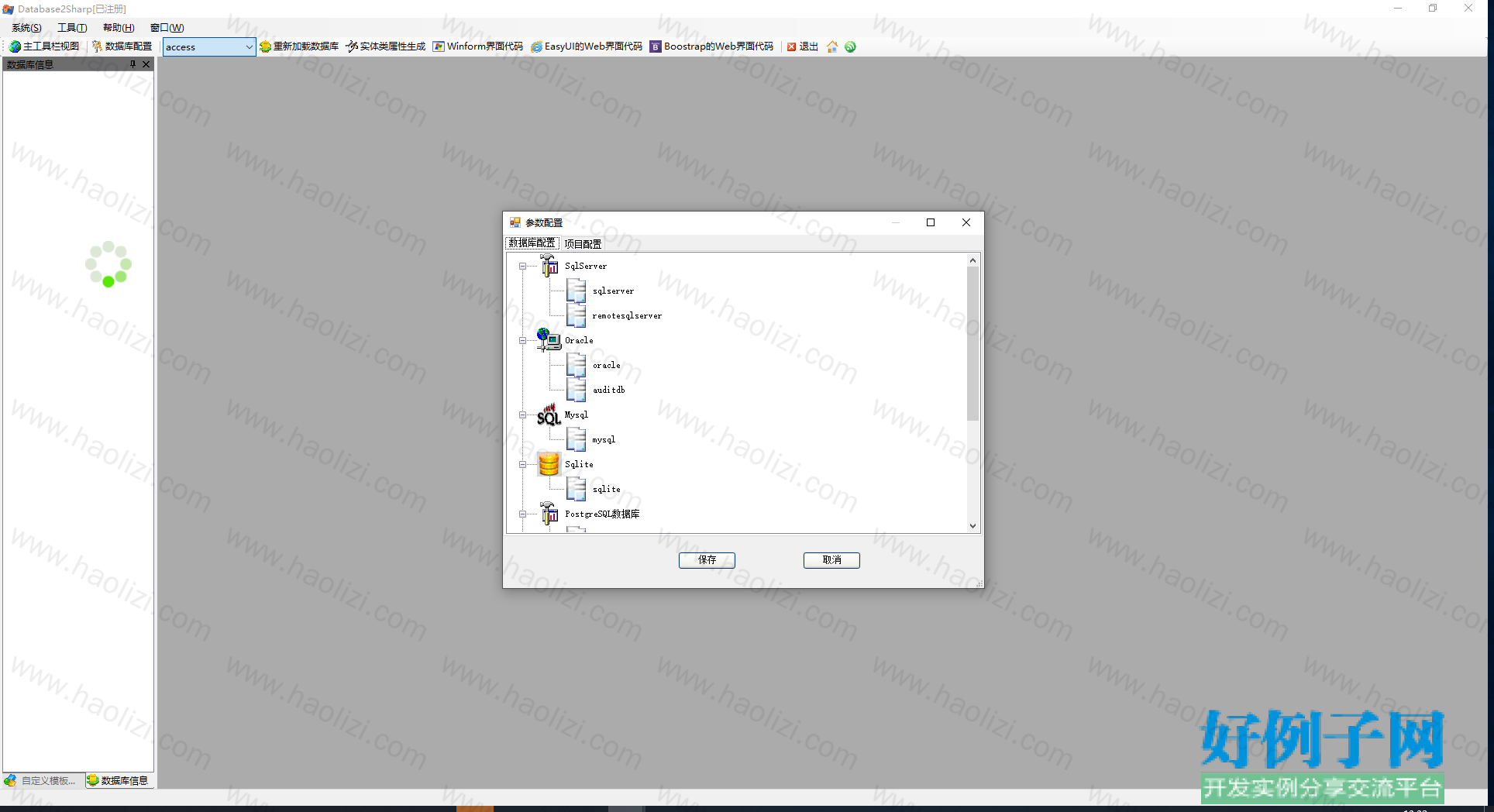Collapse the Mysql tree node
1494x812 pixels.
point(523,415)
